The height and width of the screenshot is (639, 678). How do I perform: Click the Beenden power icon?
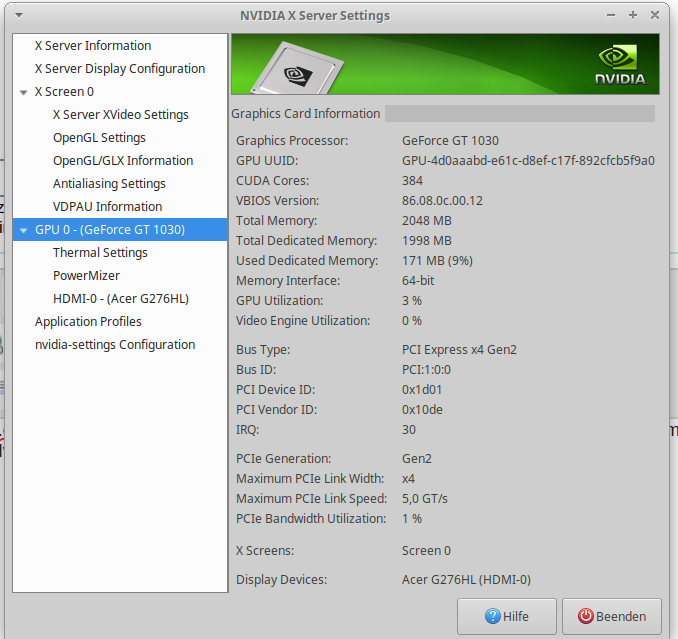pyautogui.click(x=585, y=616)
